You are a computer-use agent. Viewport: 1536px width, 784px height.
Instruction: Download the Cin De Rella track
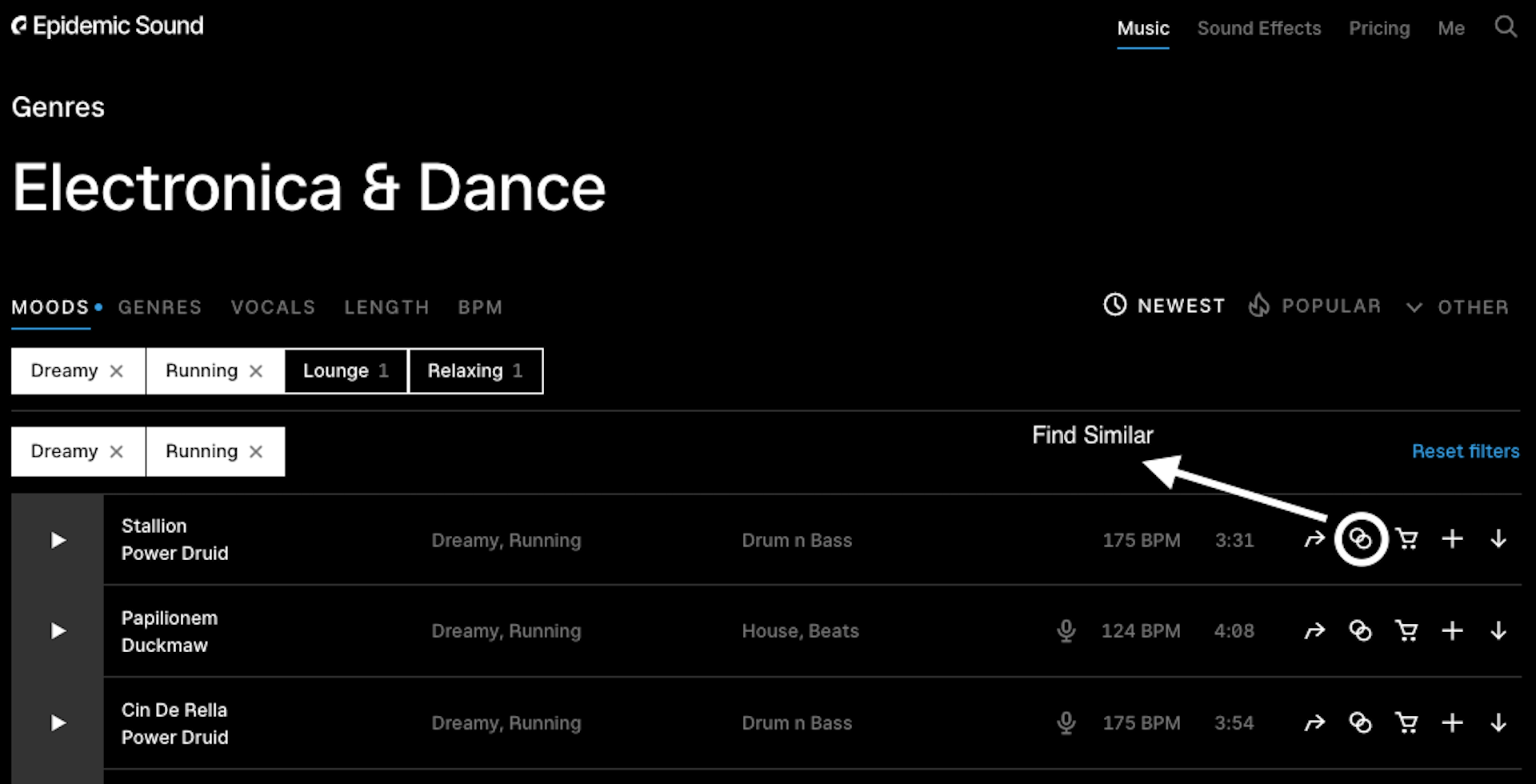tap(1498, 723)
